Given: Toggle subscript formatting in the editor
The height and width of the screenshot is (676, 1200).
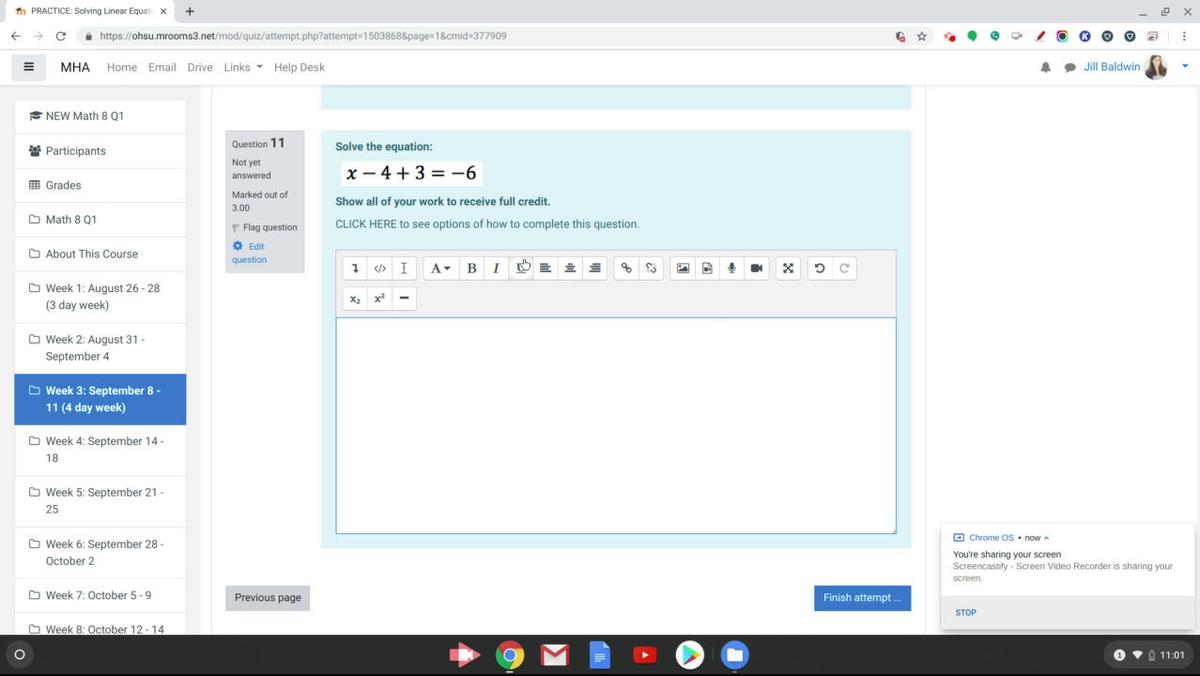Looking at the screenshot, I should click(354, 298).
